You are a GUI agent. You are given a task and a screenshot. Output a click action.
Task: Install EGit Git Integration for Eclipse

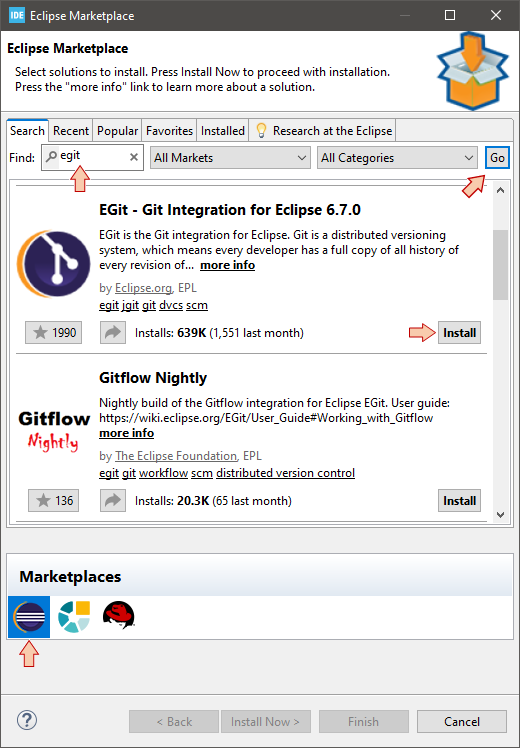(x=459, y=332)
